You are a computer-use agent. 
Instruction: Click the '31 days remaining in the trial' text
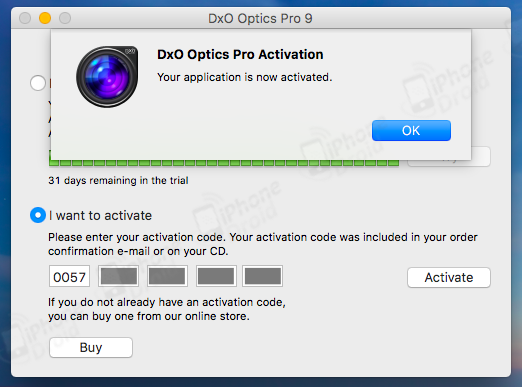[118, 181]
